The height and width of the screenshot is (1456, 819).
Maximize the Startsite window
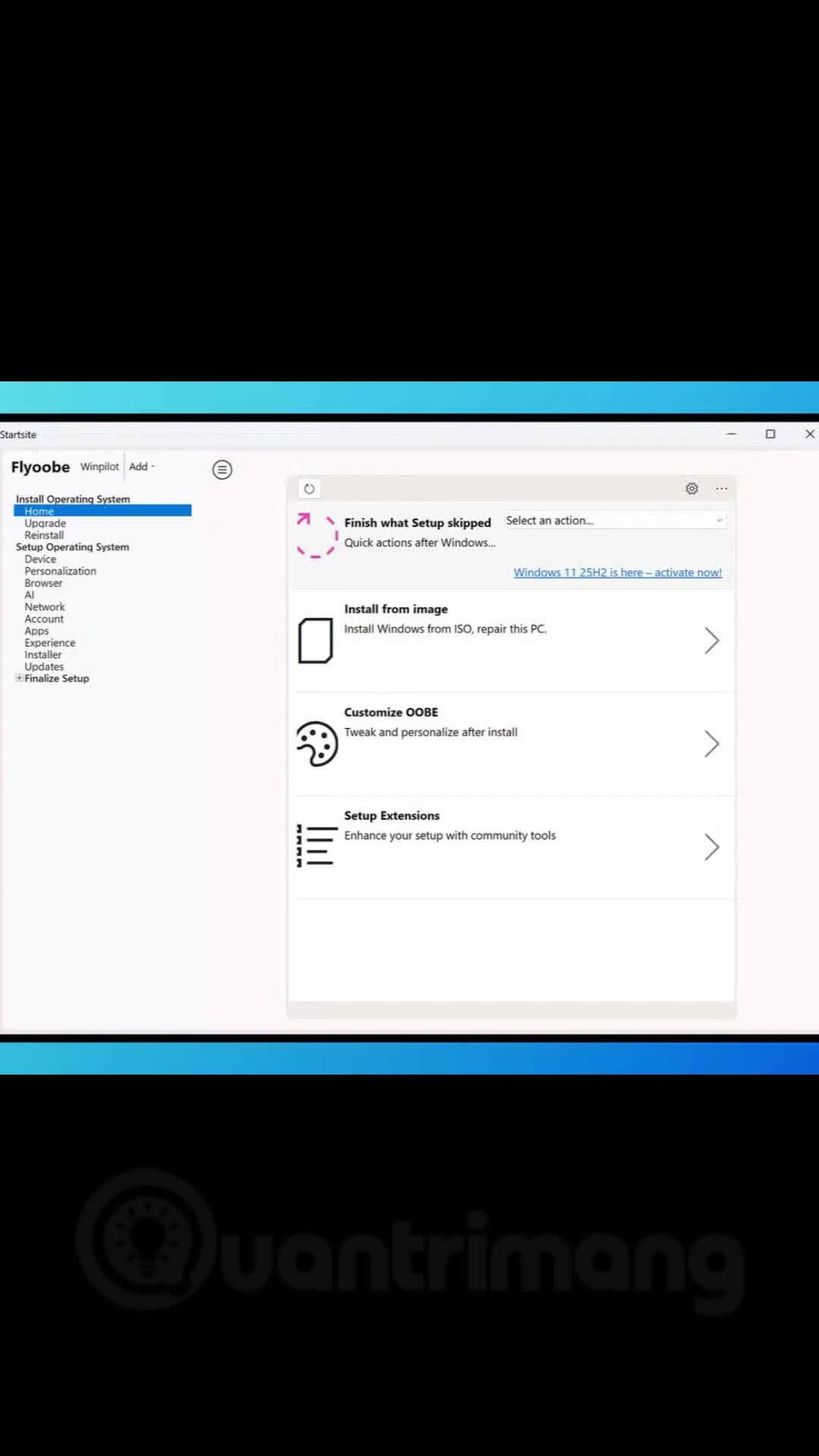click(770, 434)
